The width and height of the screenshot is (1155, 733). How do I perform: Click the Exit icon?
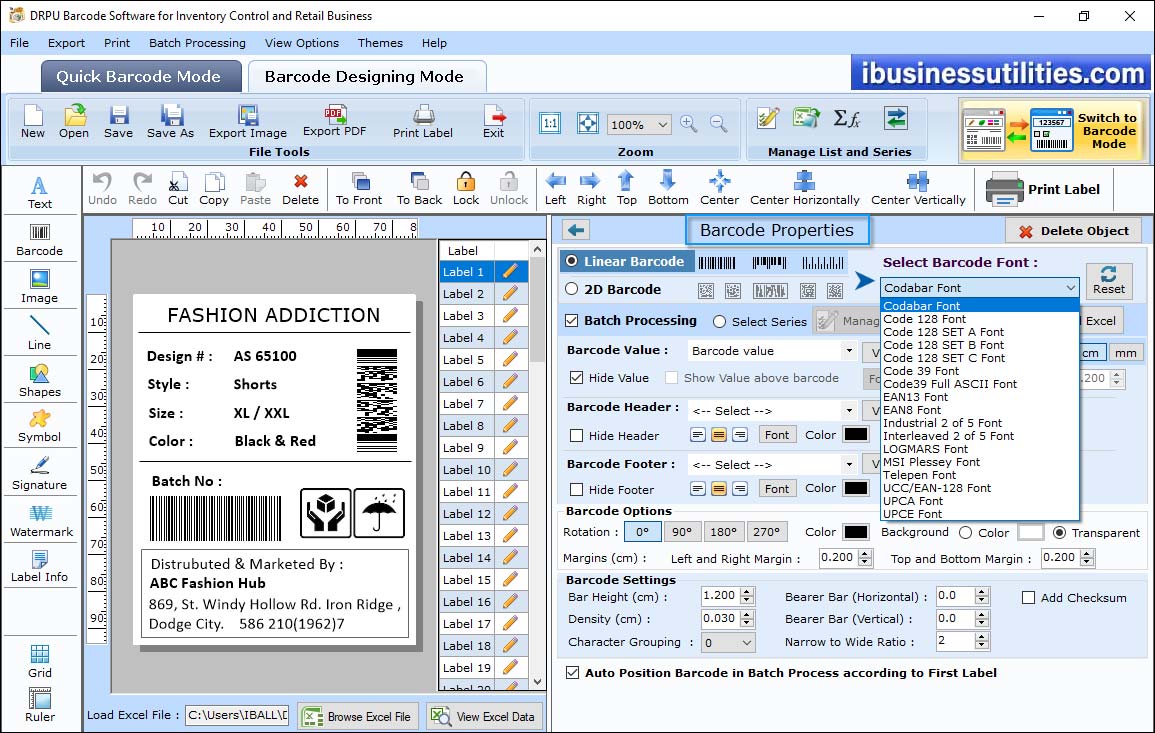click(x=494, y=122)
